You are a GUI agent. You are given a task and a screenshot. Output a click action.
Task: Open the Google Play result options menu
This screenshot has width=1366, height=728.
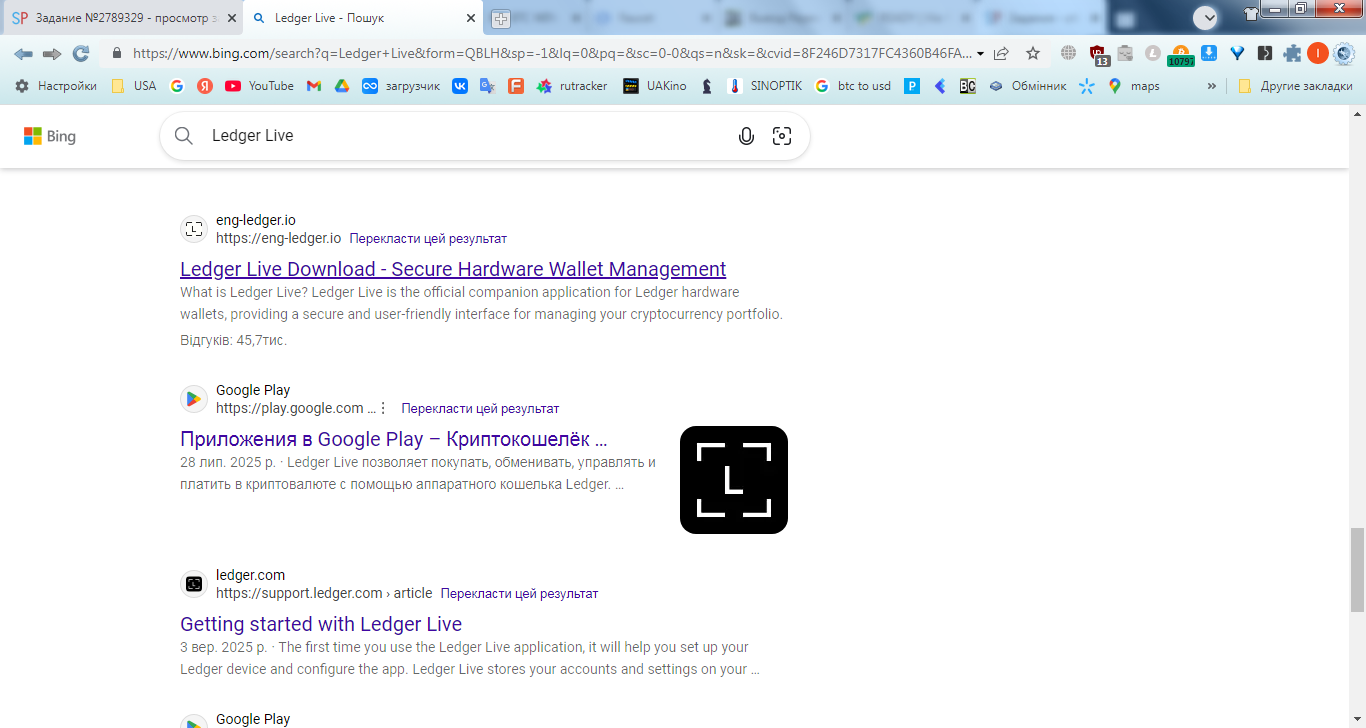tap(383, 408)
